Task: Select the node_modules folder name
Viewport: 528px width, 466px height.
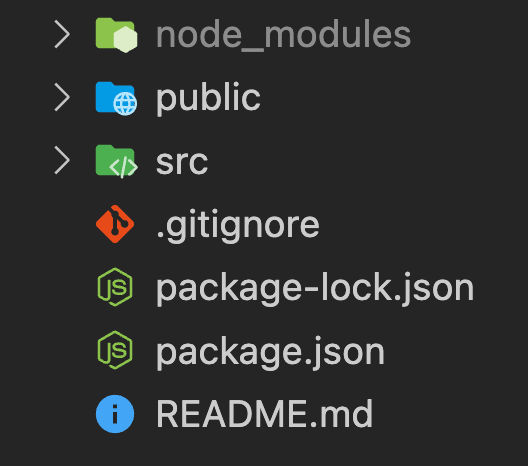Action: point(283,35)
